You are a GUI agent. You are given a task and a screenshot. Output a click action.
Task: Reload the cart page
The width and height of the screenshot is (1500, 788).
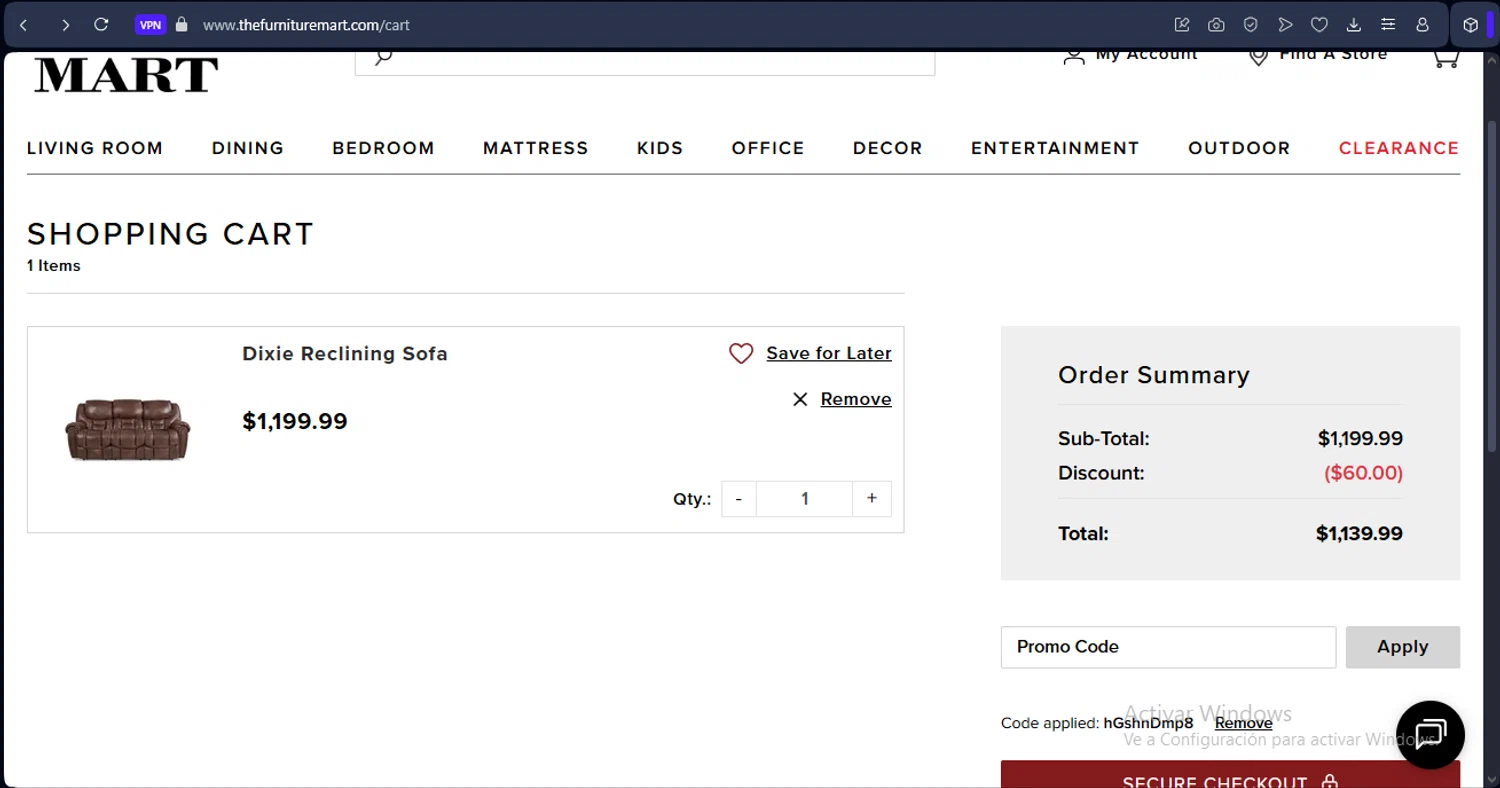click(x=101, y=25)
